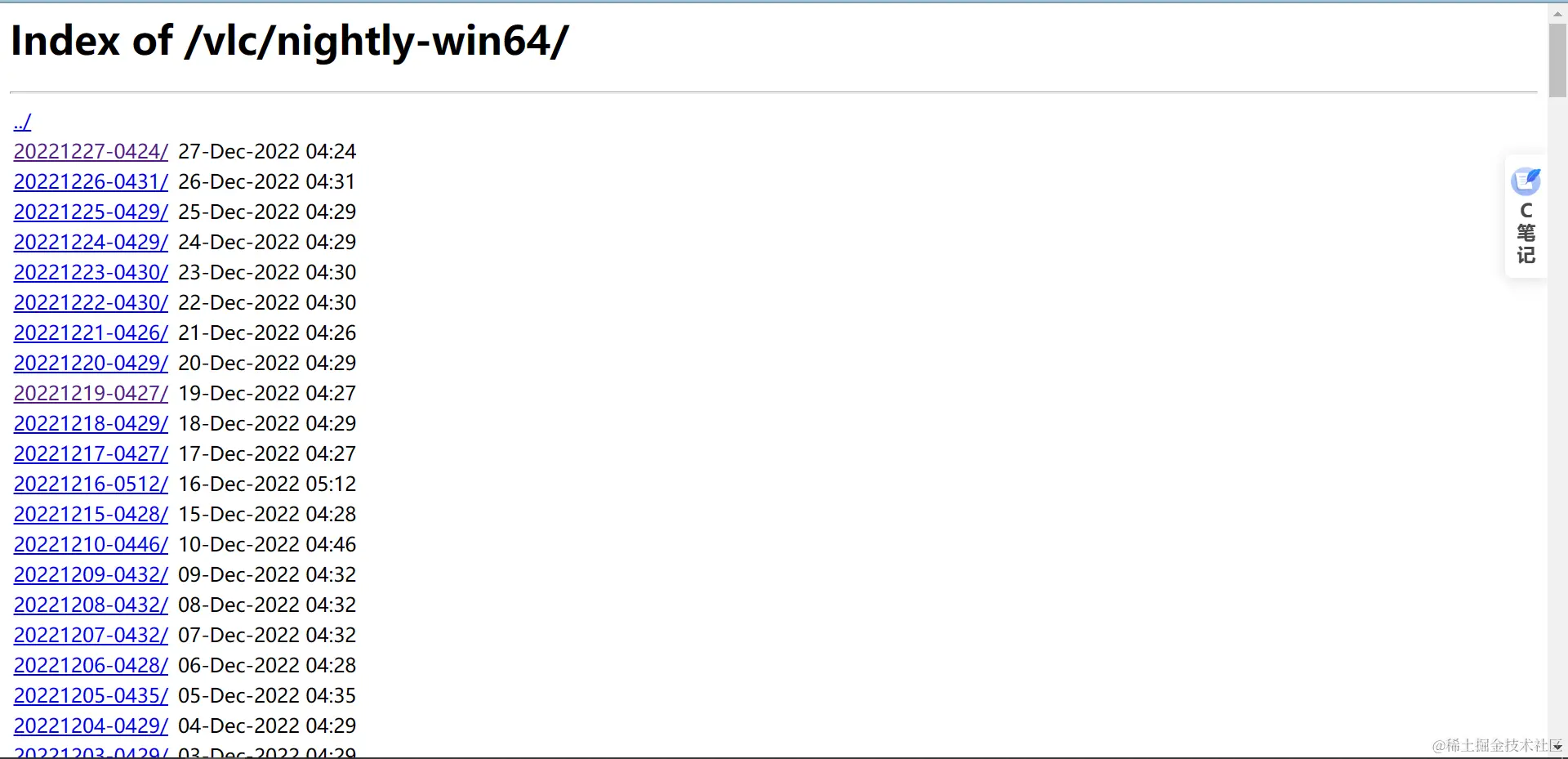Open folder 20221226-0431/
The image size is (1568, 759).
pos(91,182)
